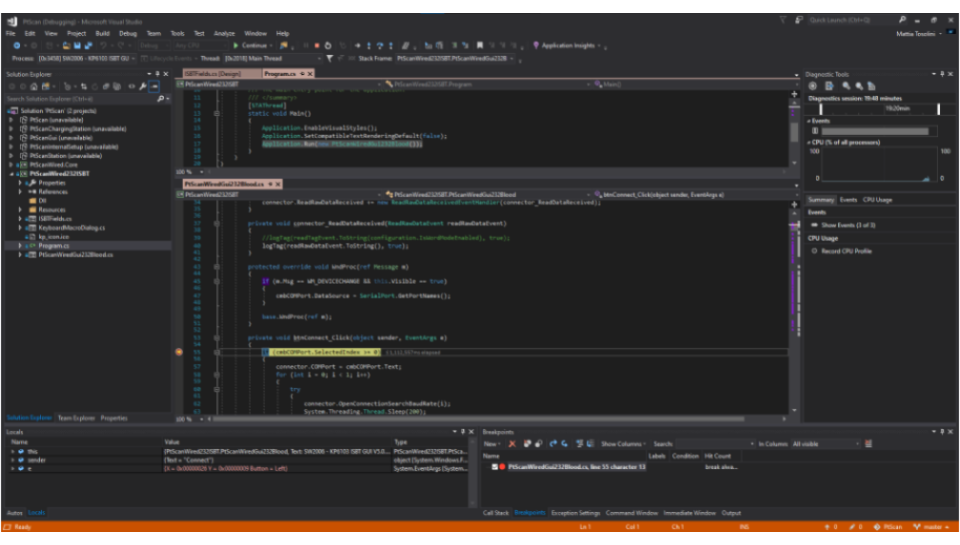This screenshot has height=545, width=960.
Task: Switch to the Team Explorer tab
Action: (76, 418)
